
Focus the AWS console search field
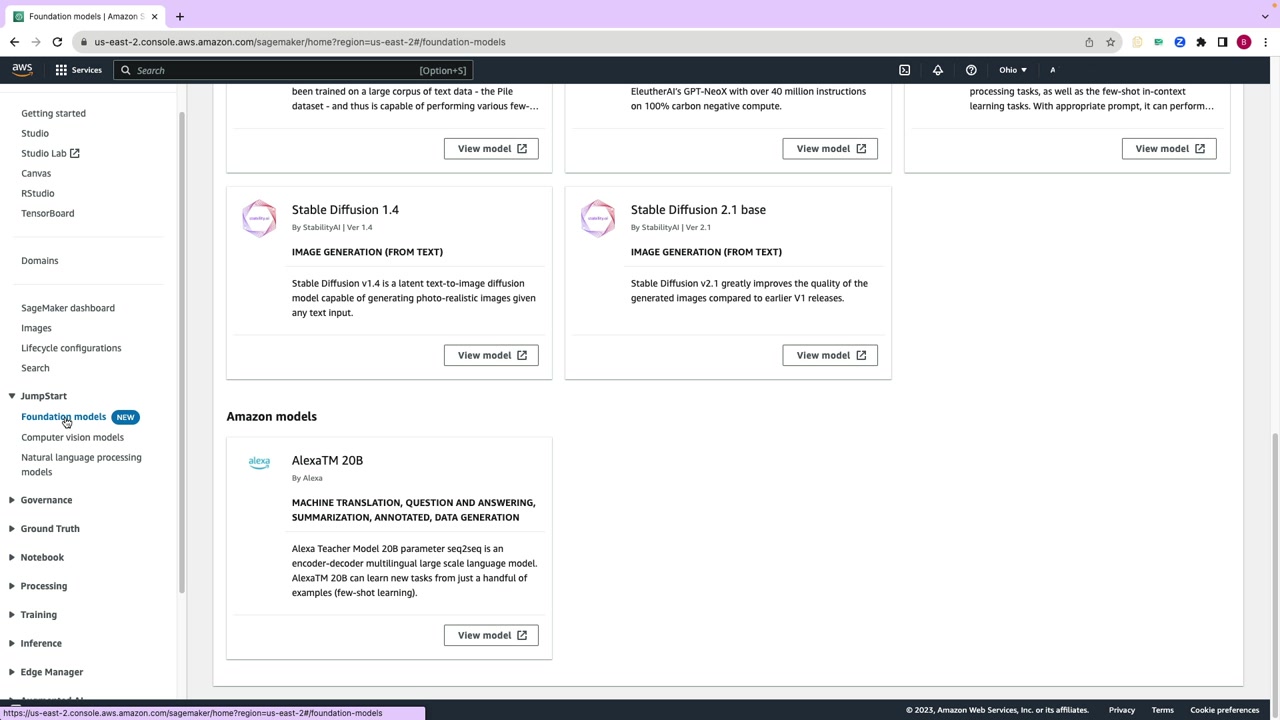[x=292, y=70]
